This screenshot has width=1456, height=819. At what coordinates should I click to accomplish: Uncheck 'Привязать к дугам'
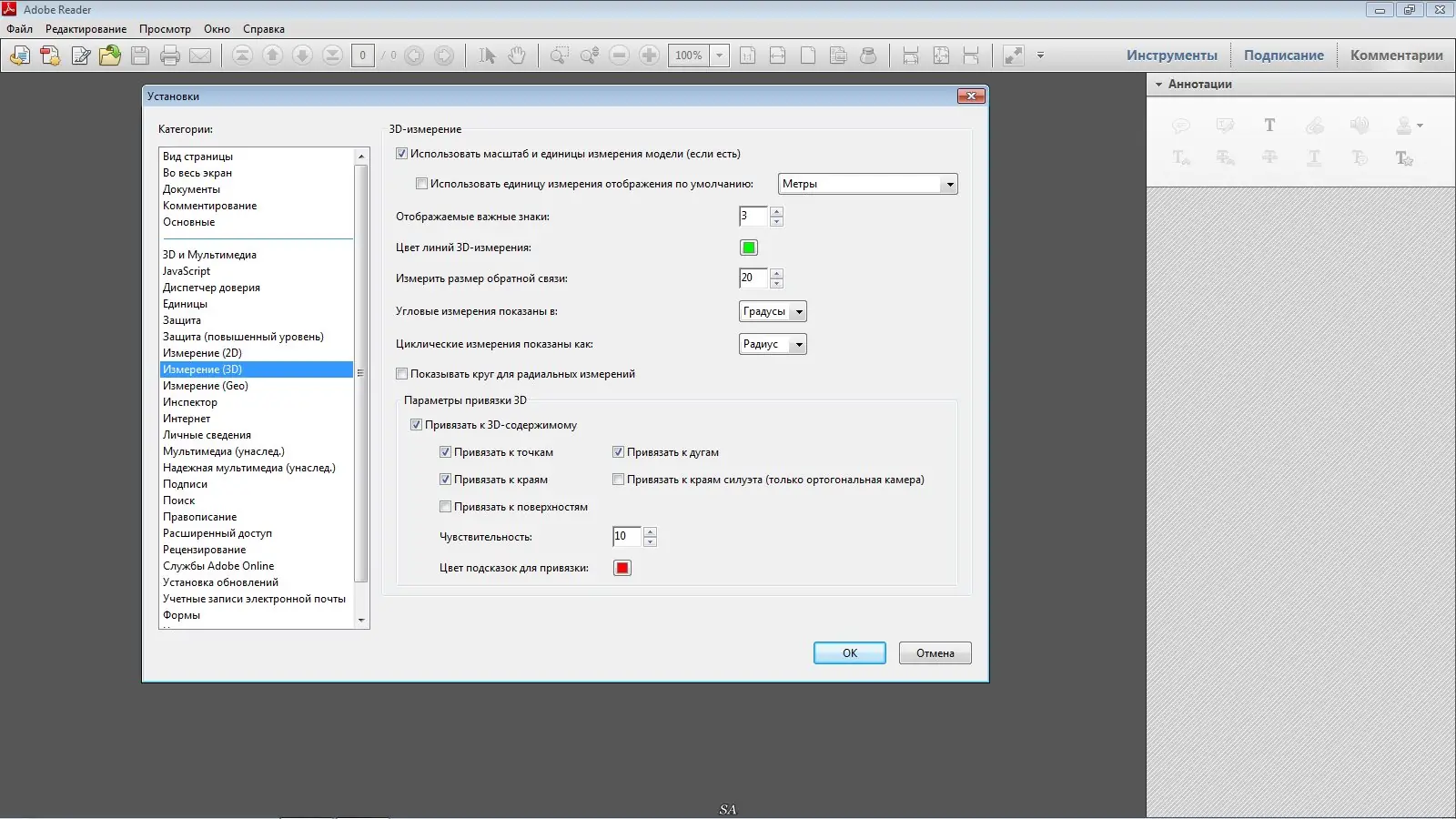618,451
